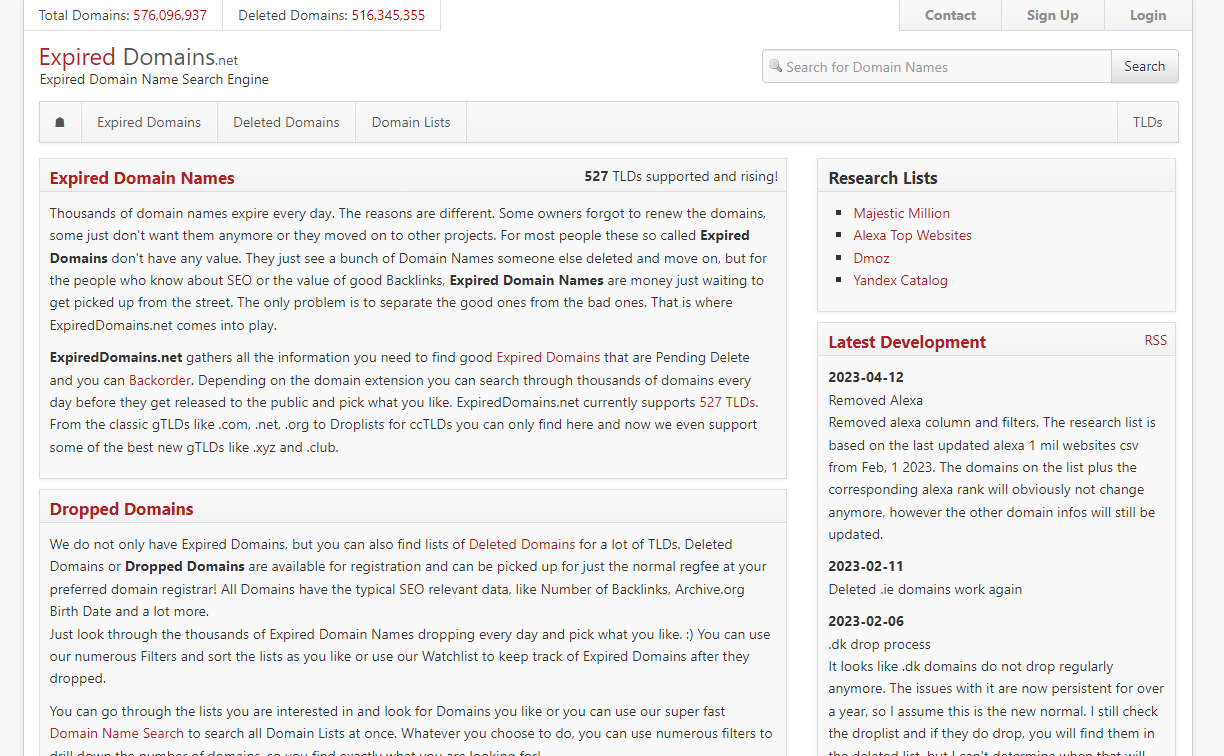1224x756 pixels.
Task: Click 'Deleted .ie domains work again' text
Action: (x=925, y=589)
